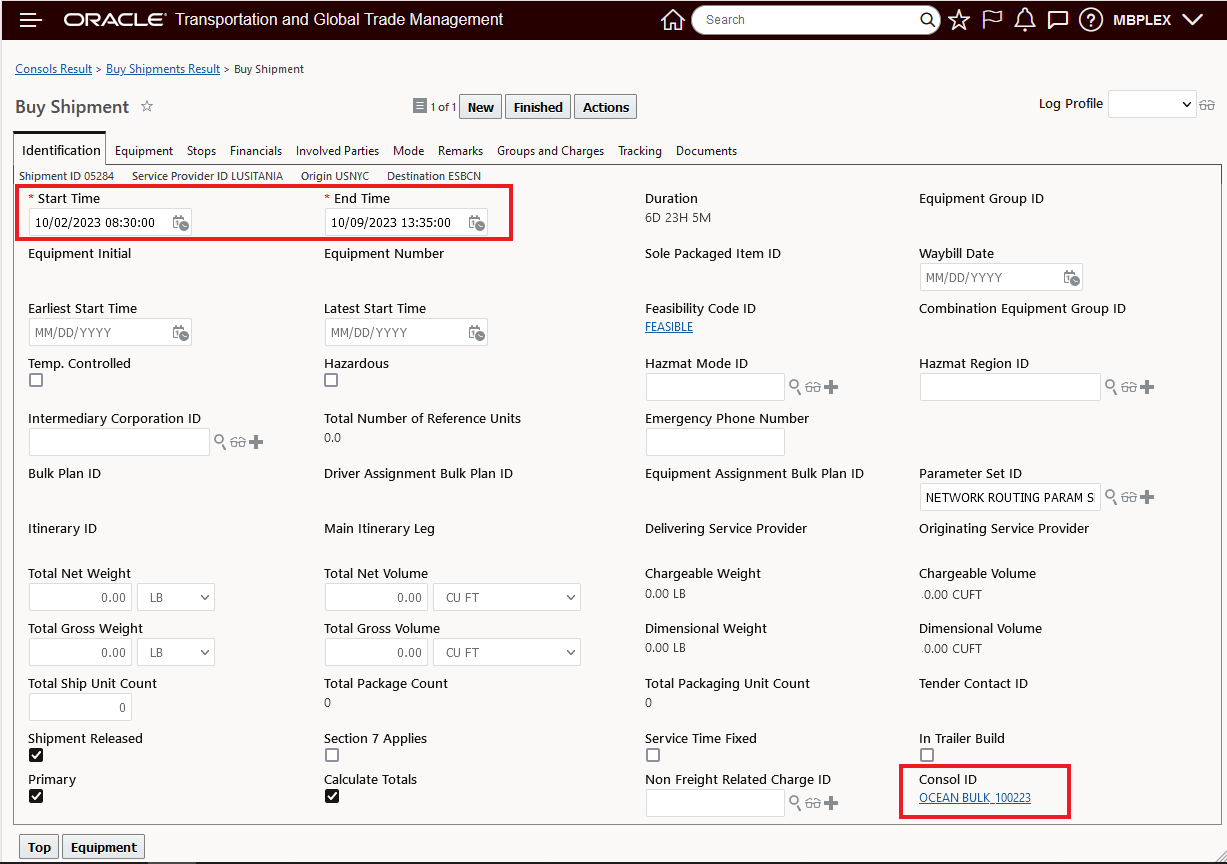The height and width of the screenshot is (864, 1227).
Task: Focus the Total Ship Unit Count field
Action: tap(80, 707)
